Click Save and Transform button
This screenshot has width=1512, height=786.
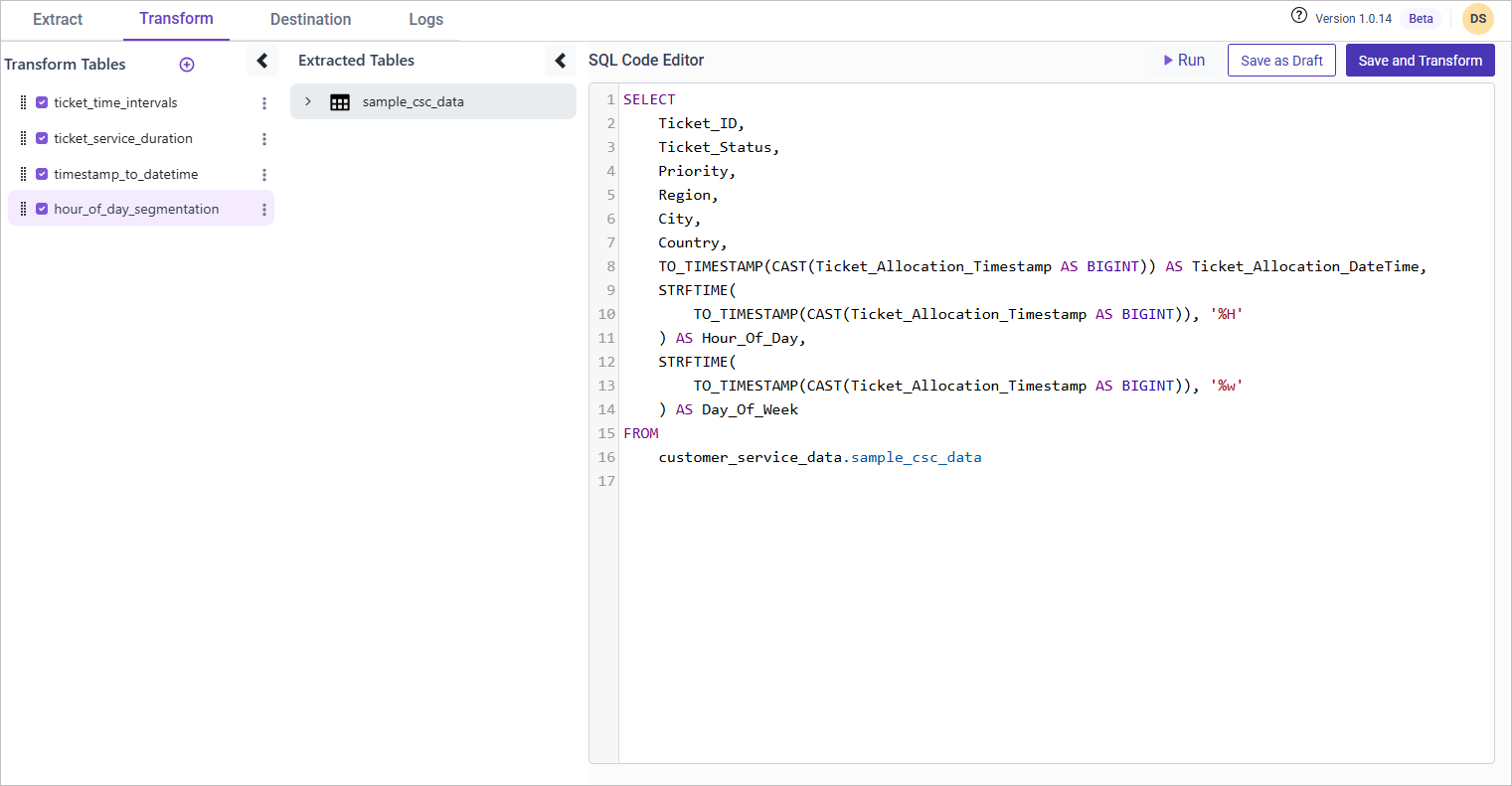(1420, 61)
